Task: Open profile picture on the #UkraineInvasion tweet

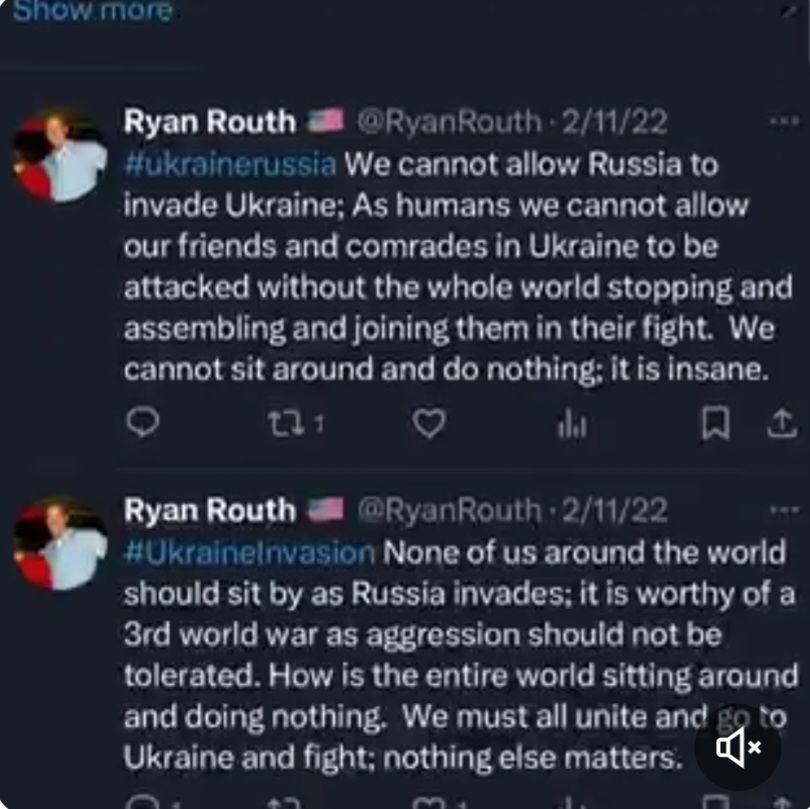Action: click(x=60, y=543)
